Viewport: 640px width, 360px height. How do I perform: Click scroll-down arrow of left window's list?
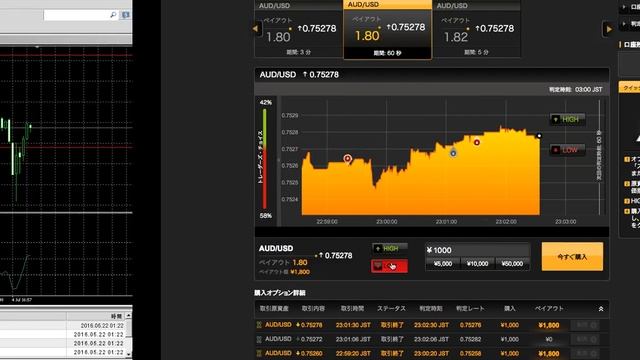(x=129, y=355)
